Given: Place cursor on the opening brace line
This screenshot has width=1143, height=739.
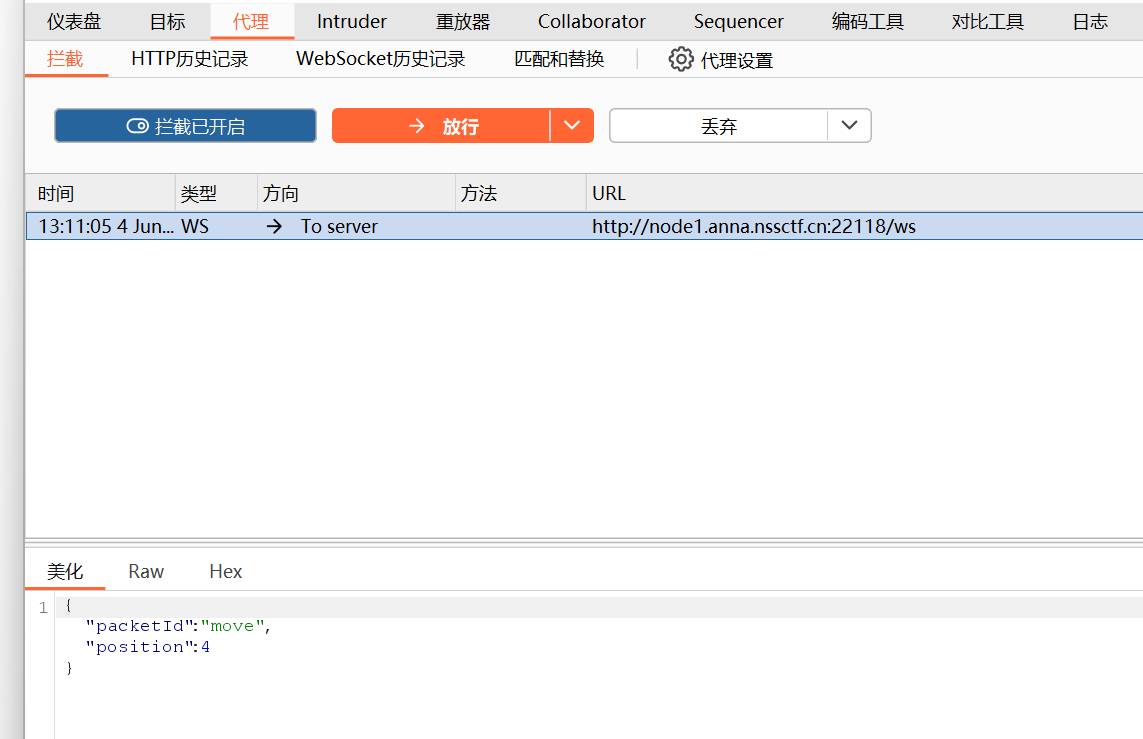Looking at the screenshot, I should click(599, 607).
